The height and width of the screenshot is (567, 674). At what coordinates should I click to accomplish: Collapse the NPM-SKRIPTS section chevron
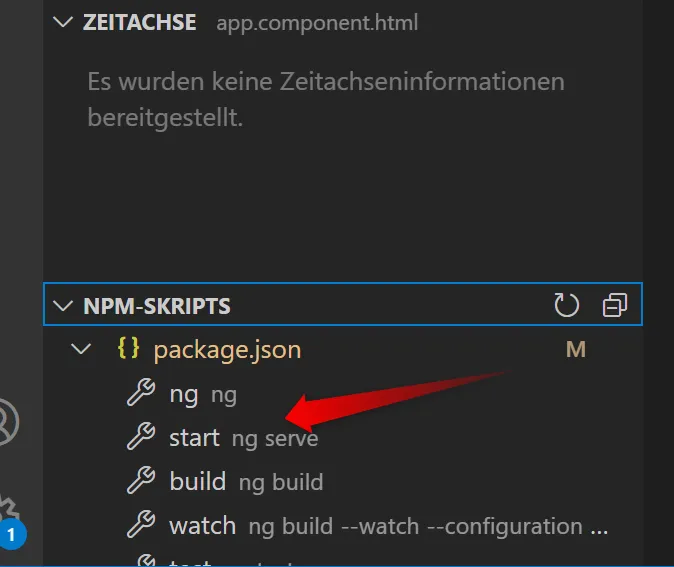click(63, 306)
